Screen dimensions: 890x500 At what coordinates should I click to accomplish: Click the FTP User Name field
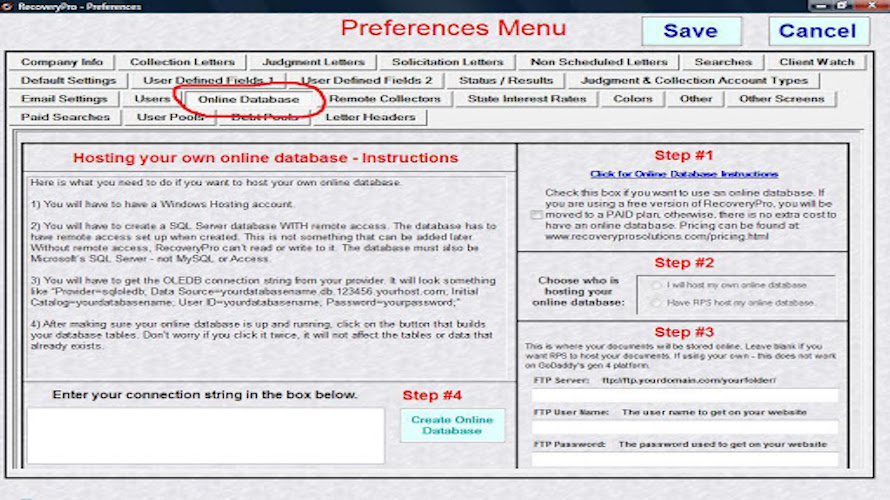click(x=685, y=427)
